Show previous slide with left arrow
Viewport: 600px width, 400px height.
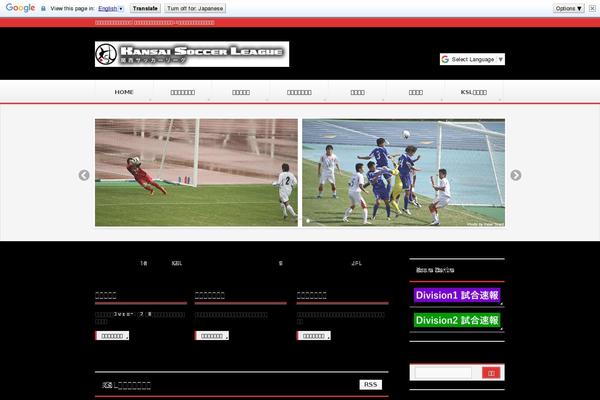(84, 175)
